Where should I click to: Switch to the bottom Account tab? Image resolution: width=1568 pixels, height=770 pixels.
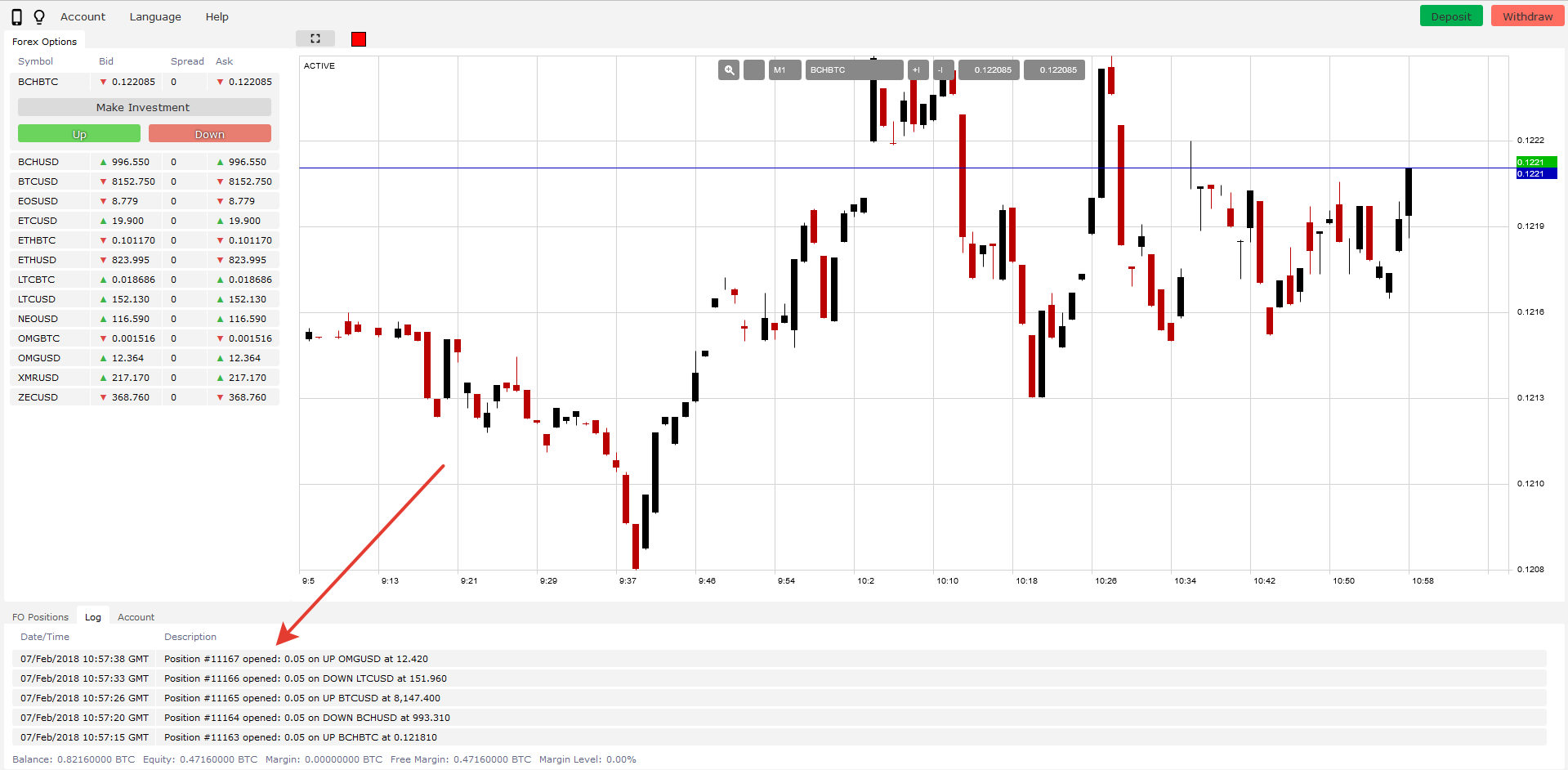(136, 617)
